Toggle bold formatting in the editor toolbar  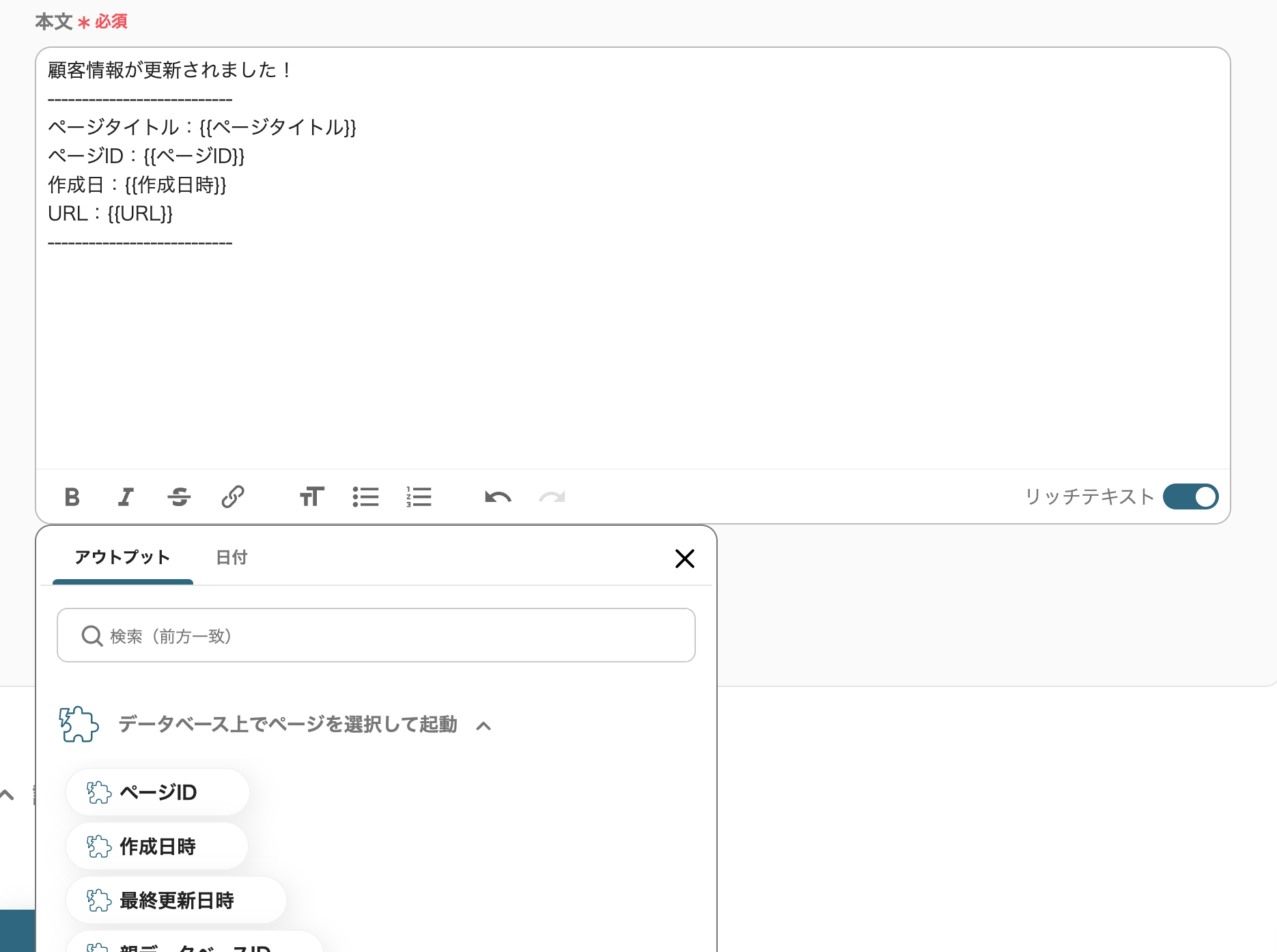tap(72, 496)
